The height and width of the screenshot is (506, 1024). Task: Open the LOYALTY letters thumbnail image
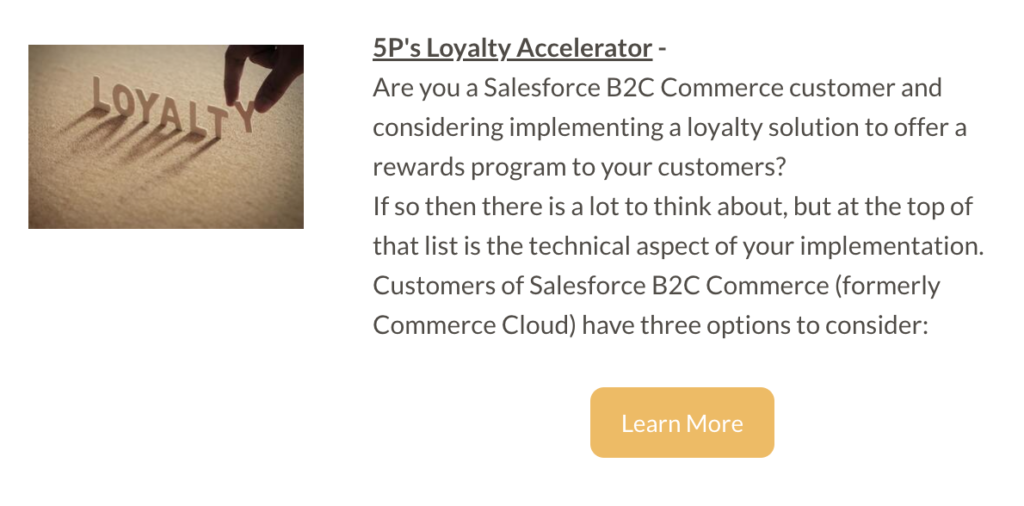click(x=166, y=136)
